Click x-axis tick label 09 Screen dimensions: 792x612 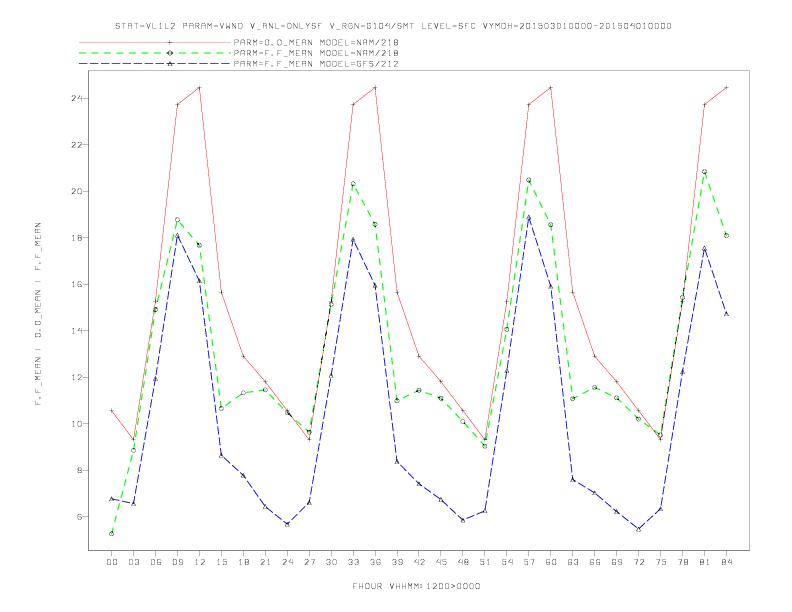(x=177, y=562)
